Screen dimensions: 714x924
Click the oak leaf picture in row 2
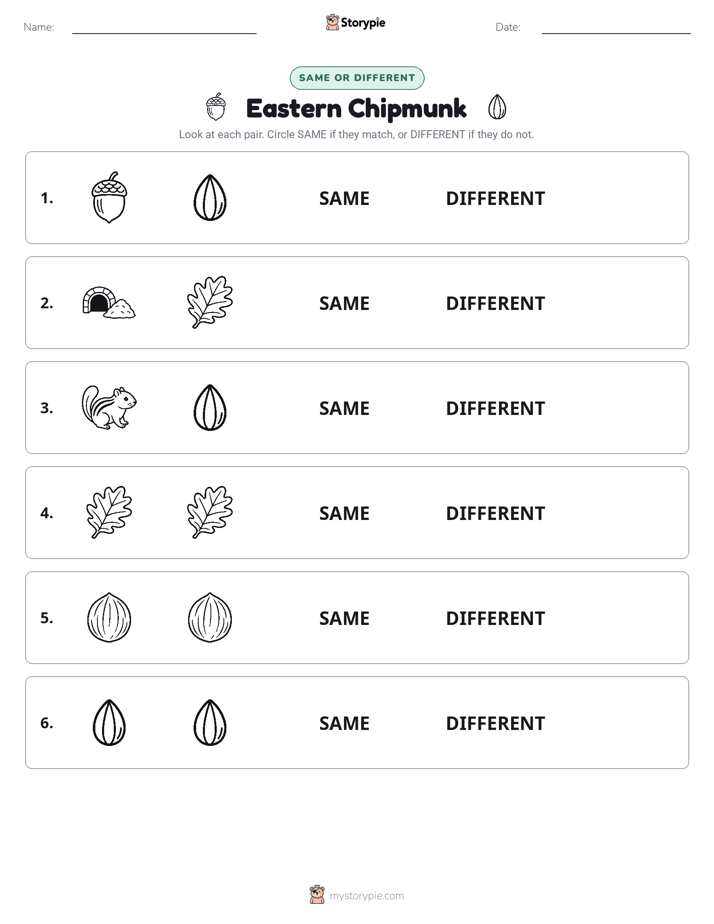[210, 302]
